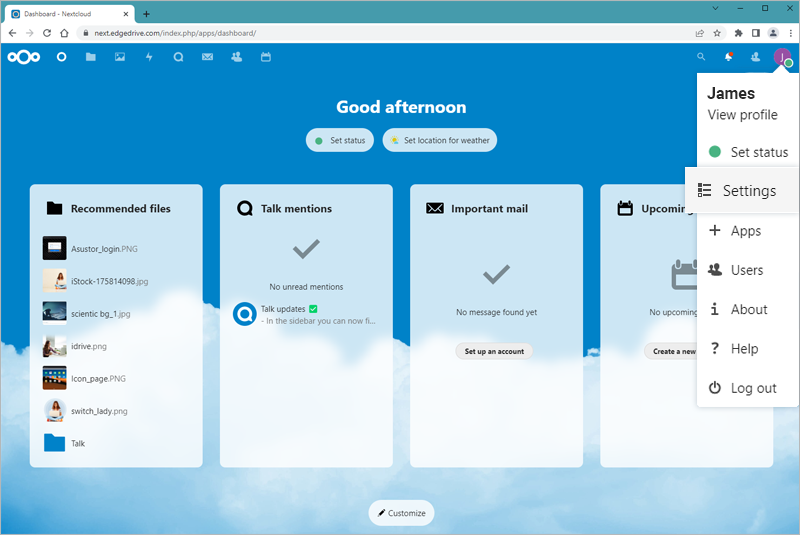The image size is (800, 535).
Task: Open tab search dropdown arrow
Action: (x=715, y=8)
